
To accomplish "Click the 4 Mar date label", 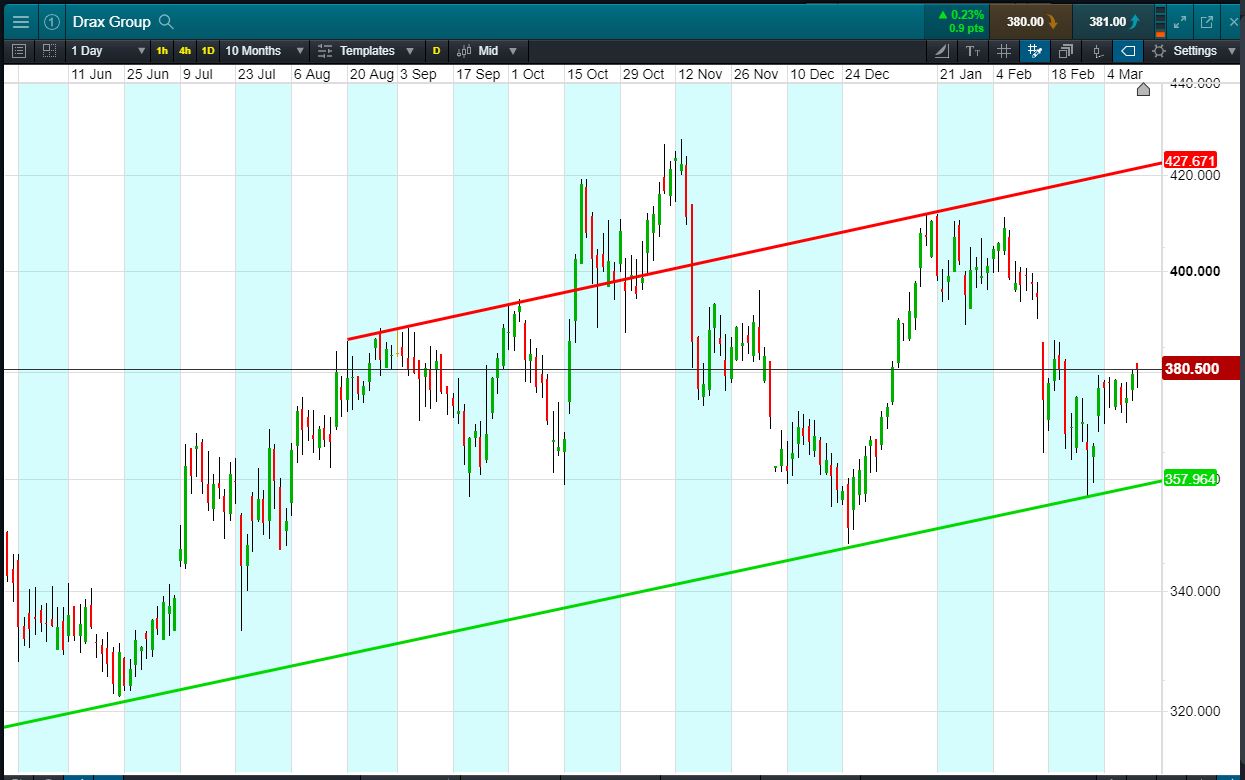I will point(1124,74).
